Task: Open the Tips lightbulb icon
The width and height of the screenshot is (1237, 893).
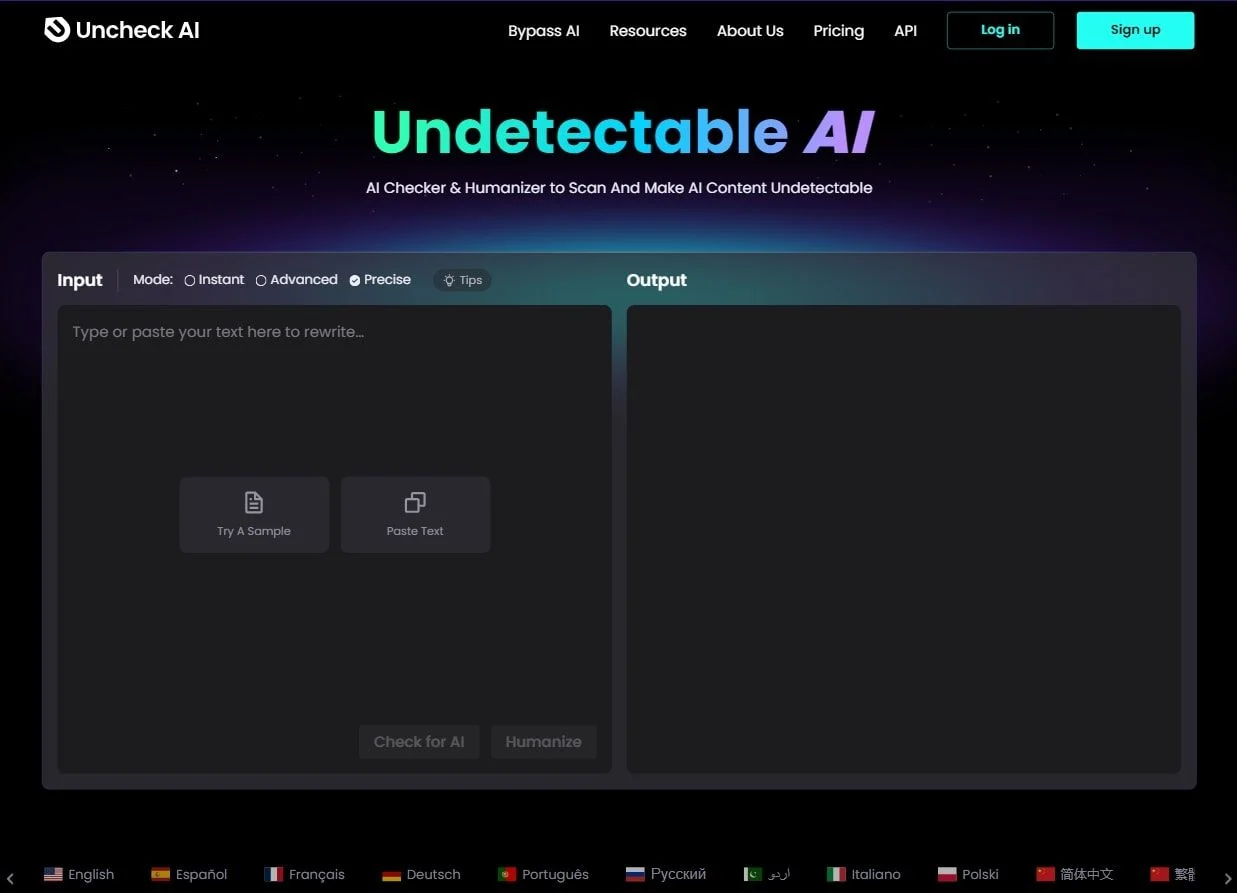Action: click(x=449, y=280)
